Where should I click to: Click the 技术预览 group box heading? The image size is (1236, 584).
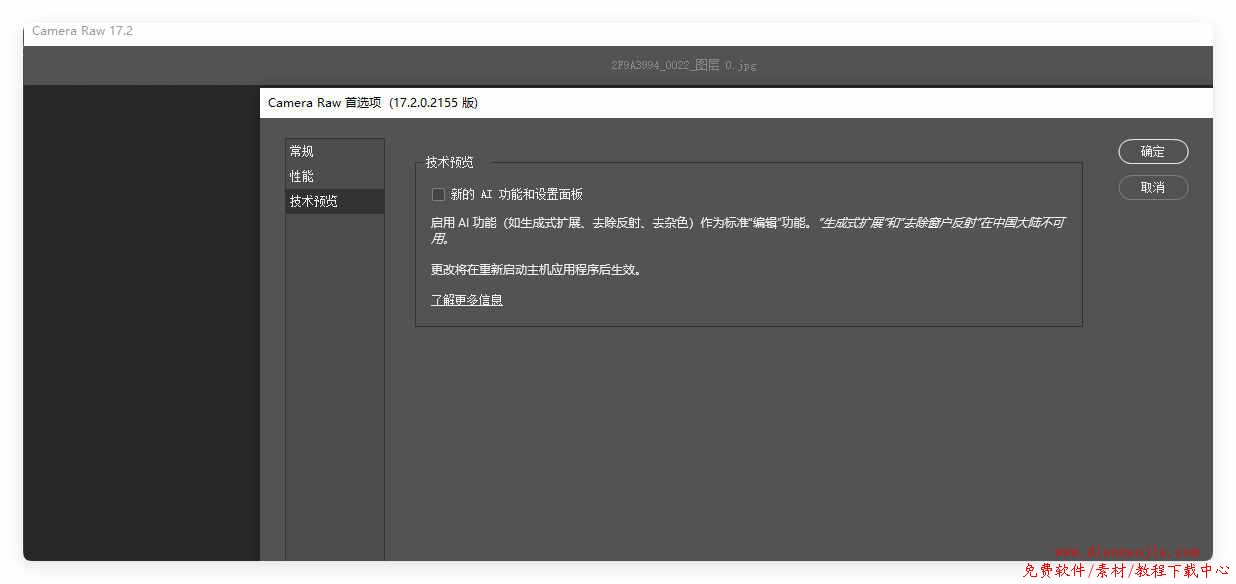click(450, 162)
